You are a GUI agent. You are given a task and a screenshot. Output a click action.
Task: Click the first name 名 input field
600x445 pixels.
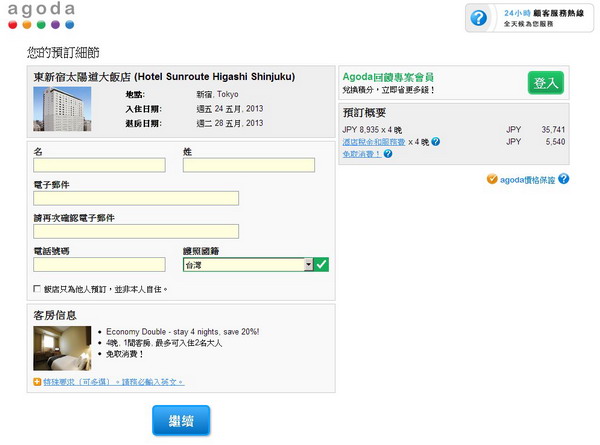pos(99,165)
